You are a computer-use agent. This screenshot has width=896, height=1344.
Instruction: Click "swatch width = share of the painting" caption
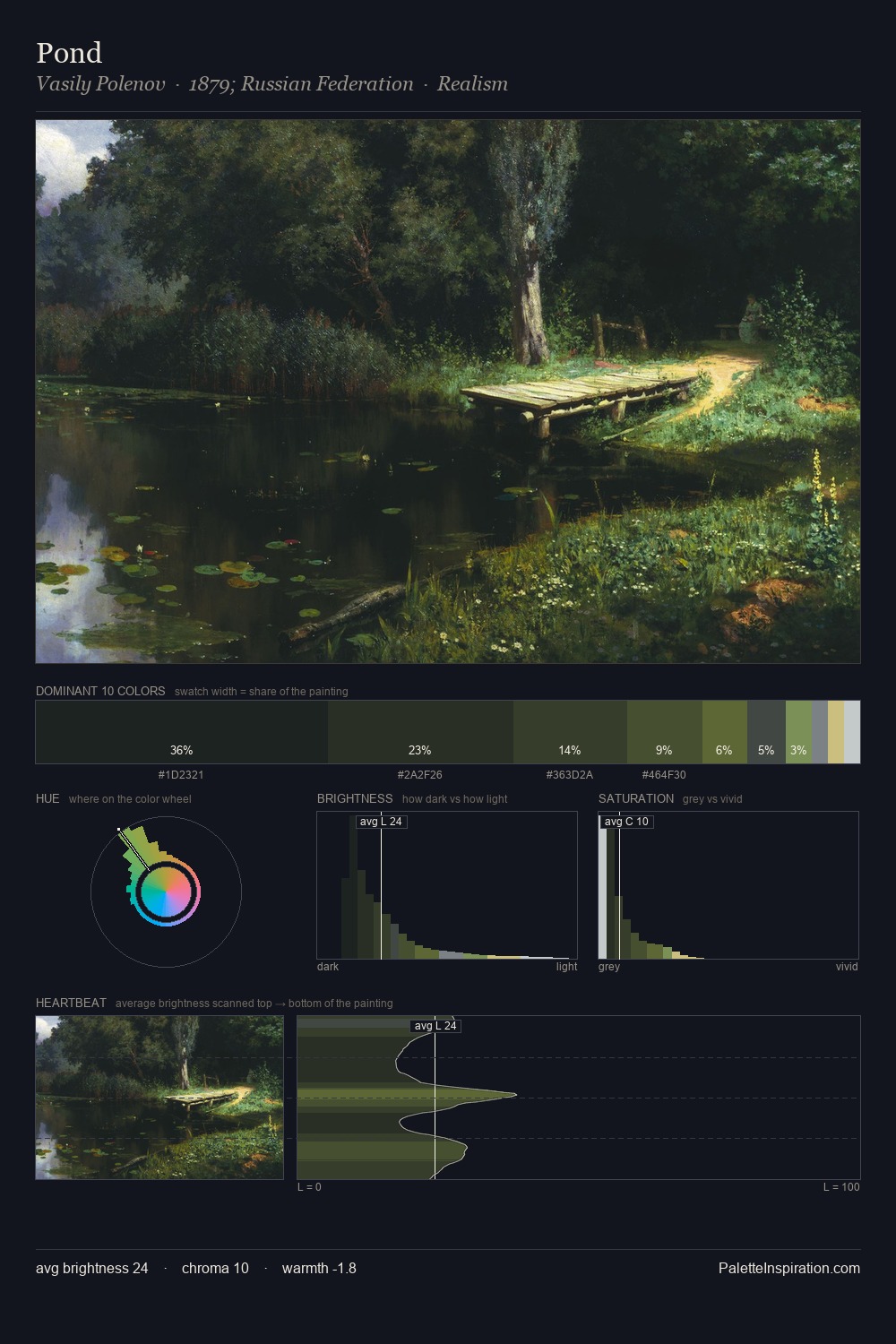coord(262,692)
